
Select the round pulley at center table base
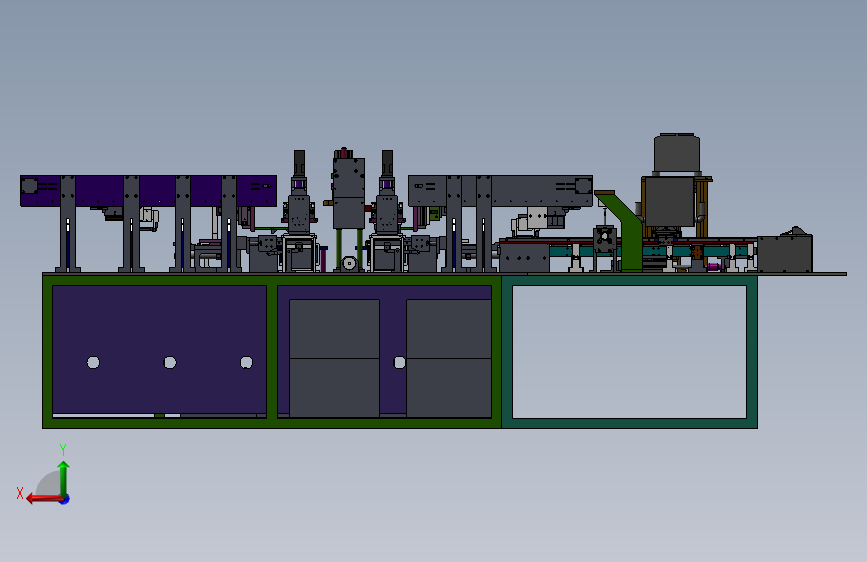click(x=349, y=263)
